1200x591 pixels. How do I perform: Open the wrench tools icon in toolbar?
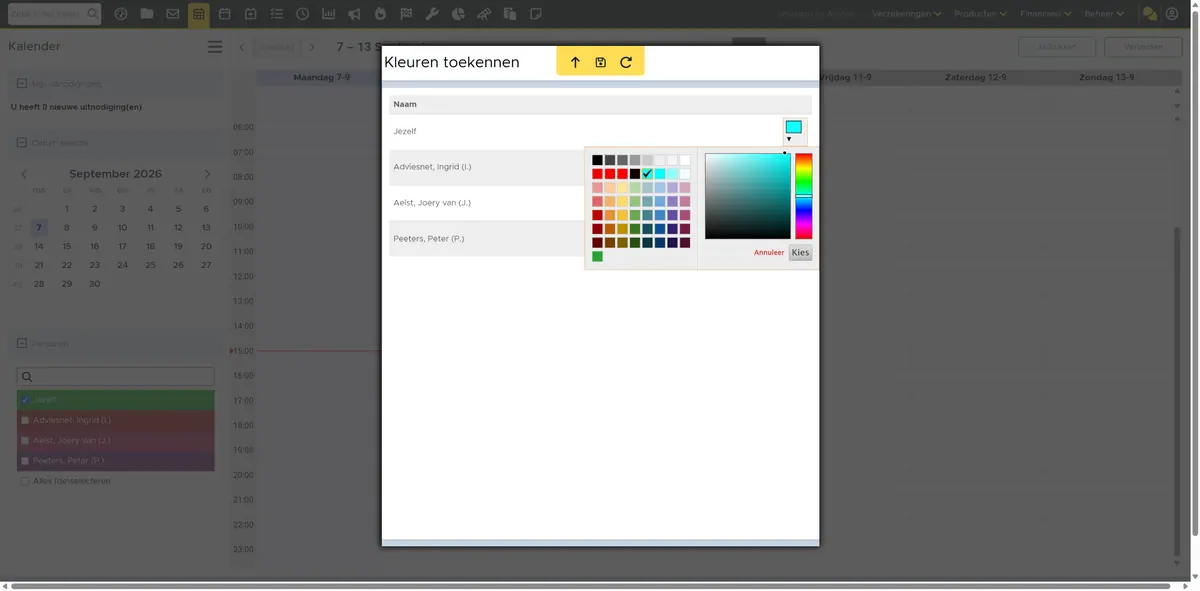pyautogui.click(x=432, y=14)
